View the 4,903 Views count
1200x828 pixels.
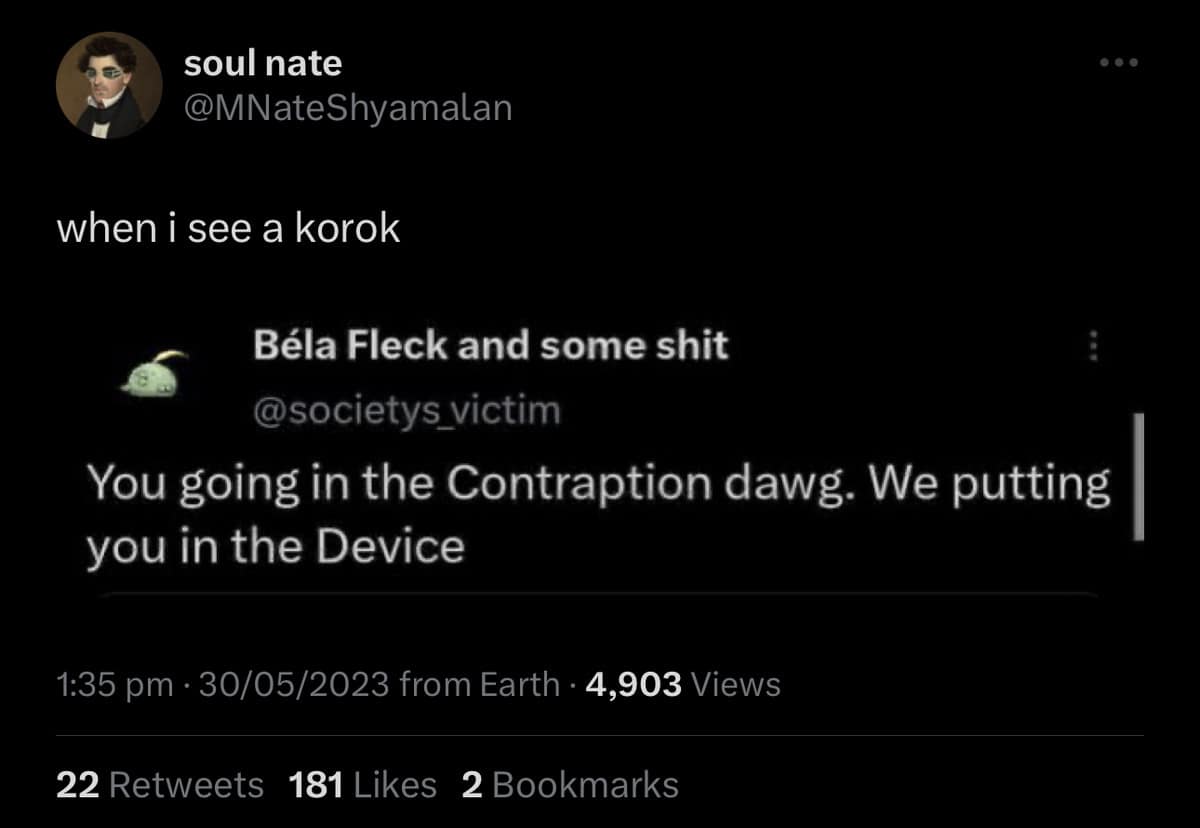684,684
